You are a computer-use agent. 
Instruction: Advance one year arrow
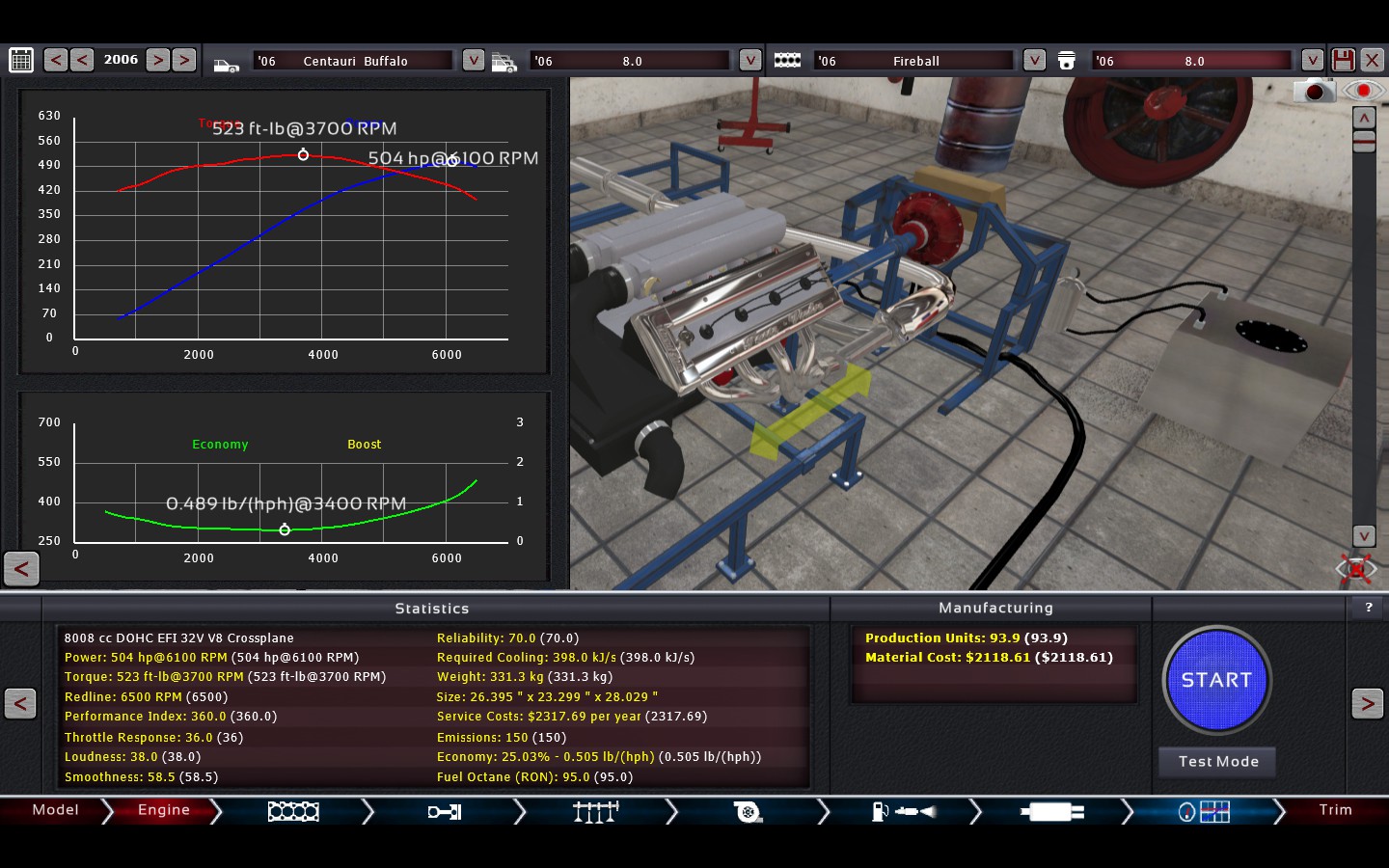(158, 60)
